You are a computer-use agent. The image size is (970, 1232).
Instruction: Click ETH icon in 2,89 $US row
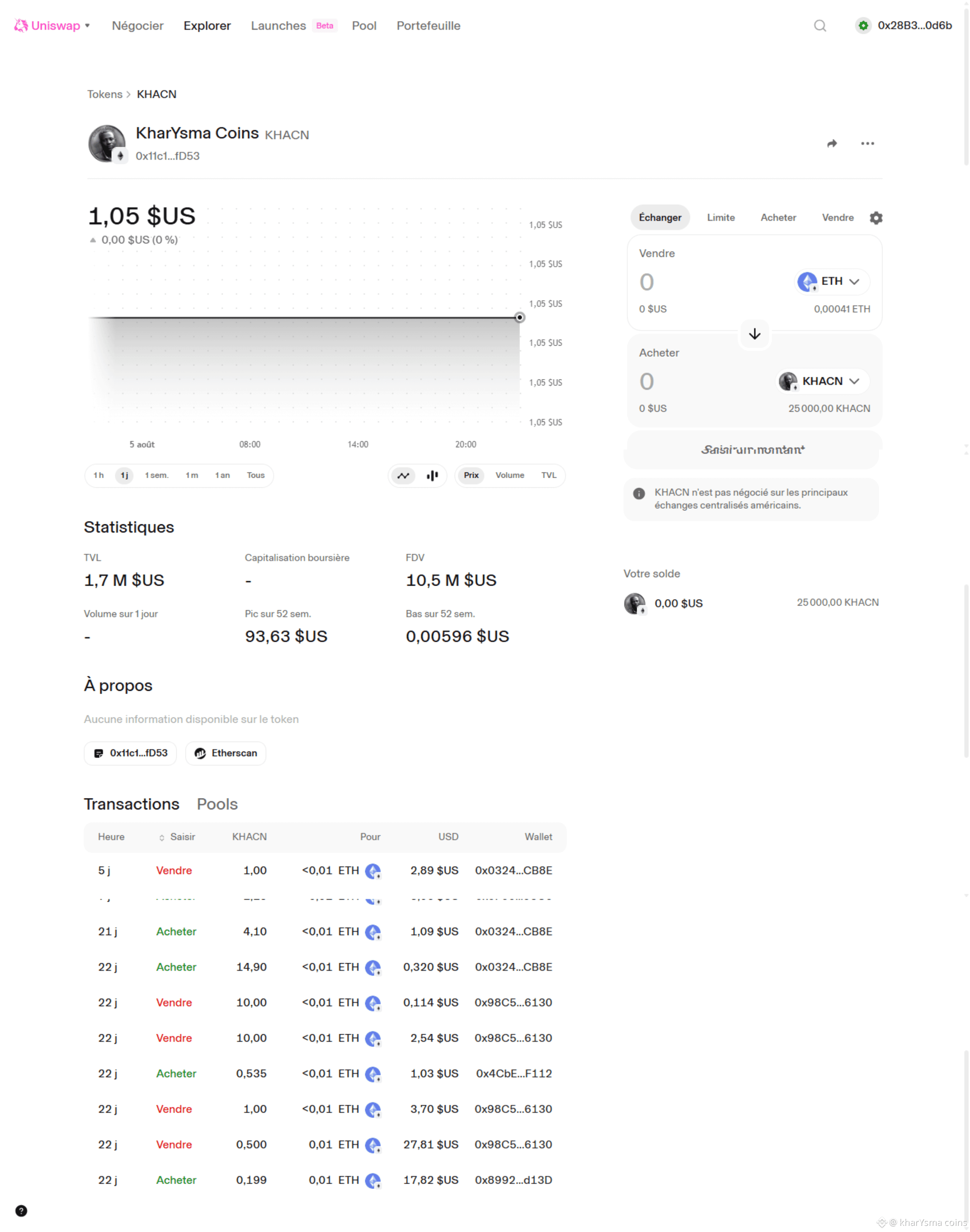(x=372, y=871)
